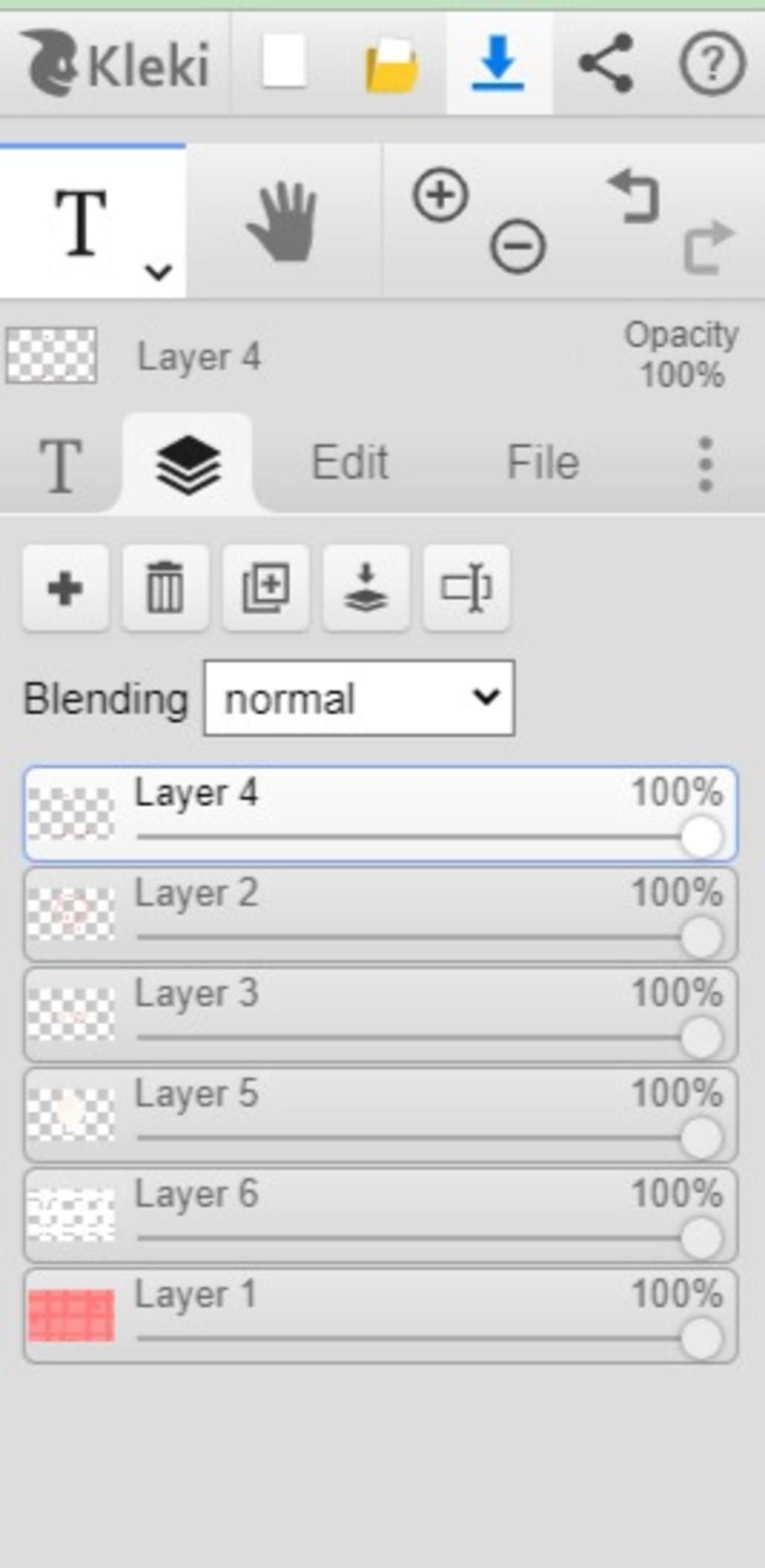Duplicate the current layer

[266, 588]
